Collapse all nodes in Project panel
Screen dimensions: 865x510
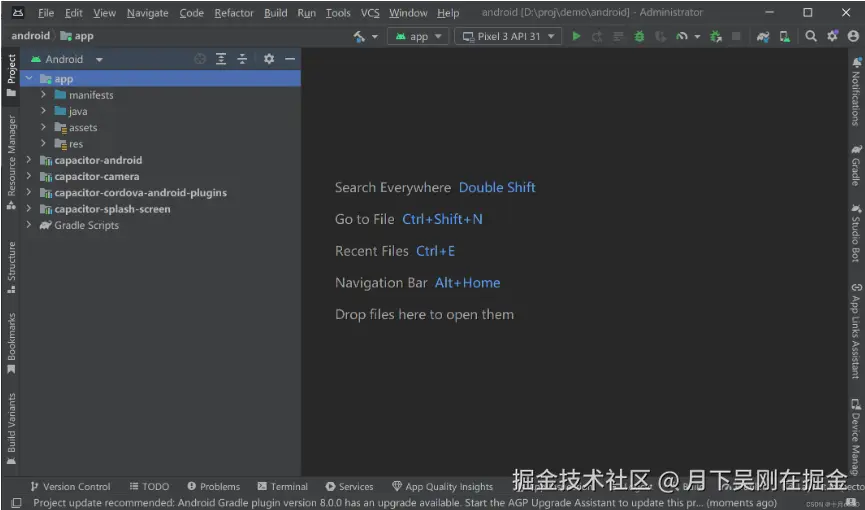tap(242, 59)
